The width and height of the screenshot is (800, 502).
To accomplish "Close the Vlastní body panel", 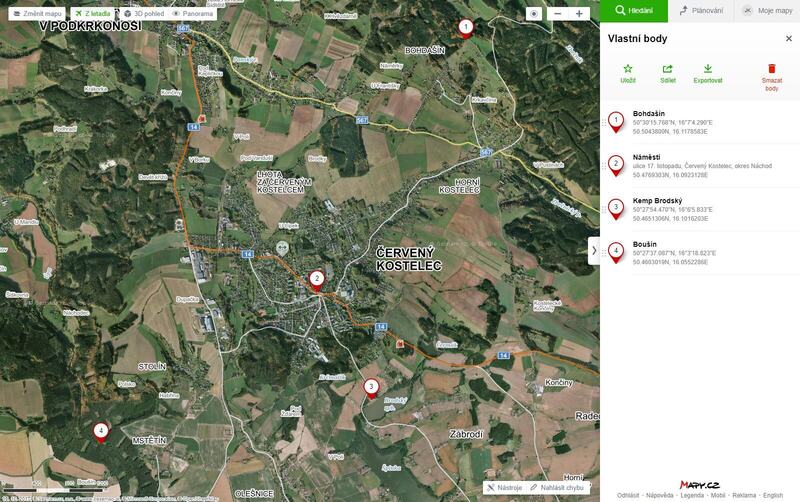I will [x=788, y=38].
